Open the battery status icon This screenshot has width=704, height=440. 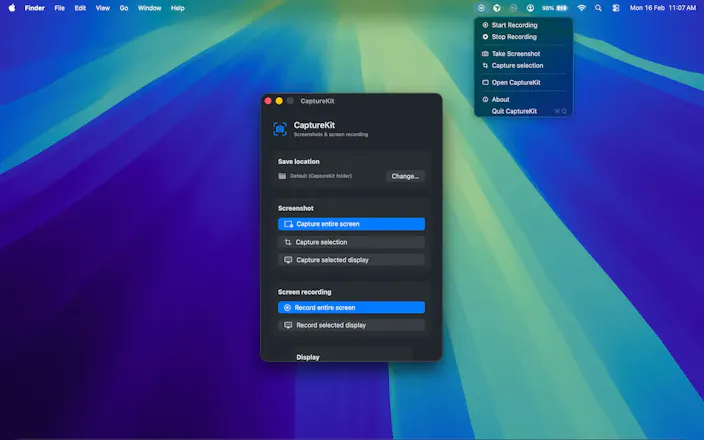tap(555, 8)
